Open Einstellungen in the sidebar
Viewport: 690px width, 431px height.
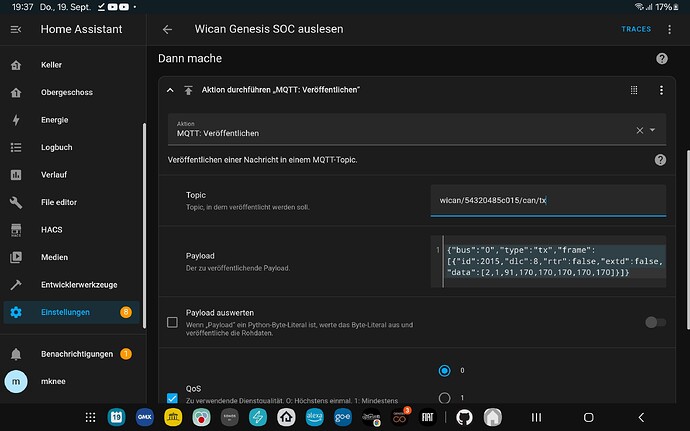[71, 312]
